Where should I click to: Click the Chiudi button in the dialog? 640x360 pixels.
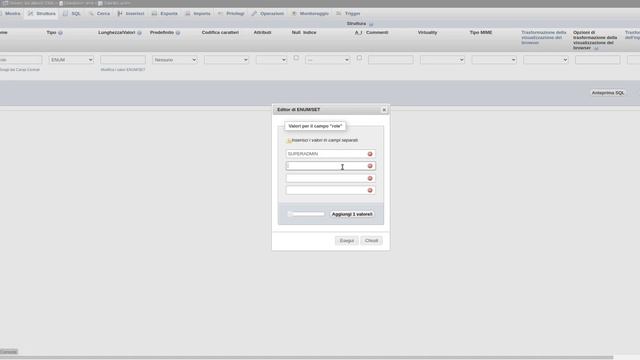pyautogui.click(x=371, y=241)
